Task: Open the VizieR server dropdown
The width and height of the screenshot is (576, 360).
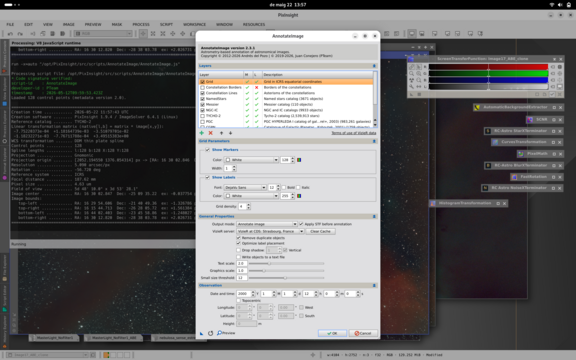Action: (x=270, y=231)
